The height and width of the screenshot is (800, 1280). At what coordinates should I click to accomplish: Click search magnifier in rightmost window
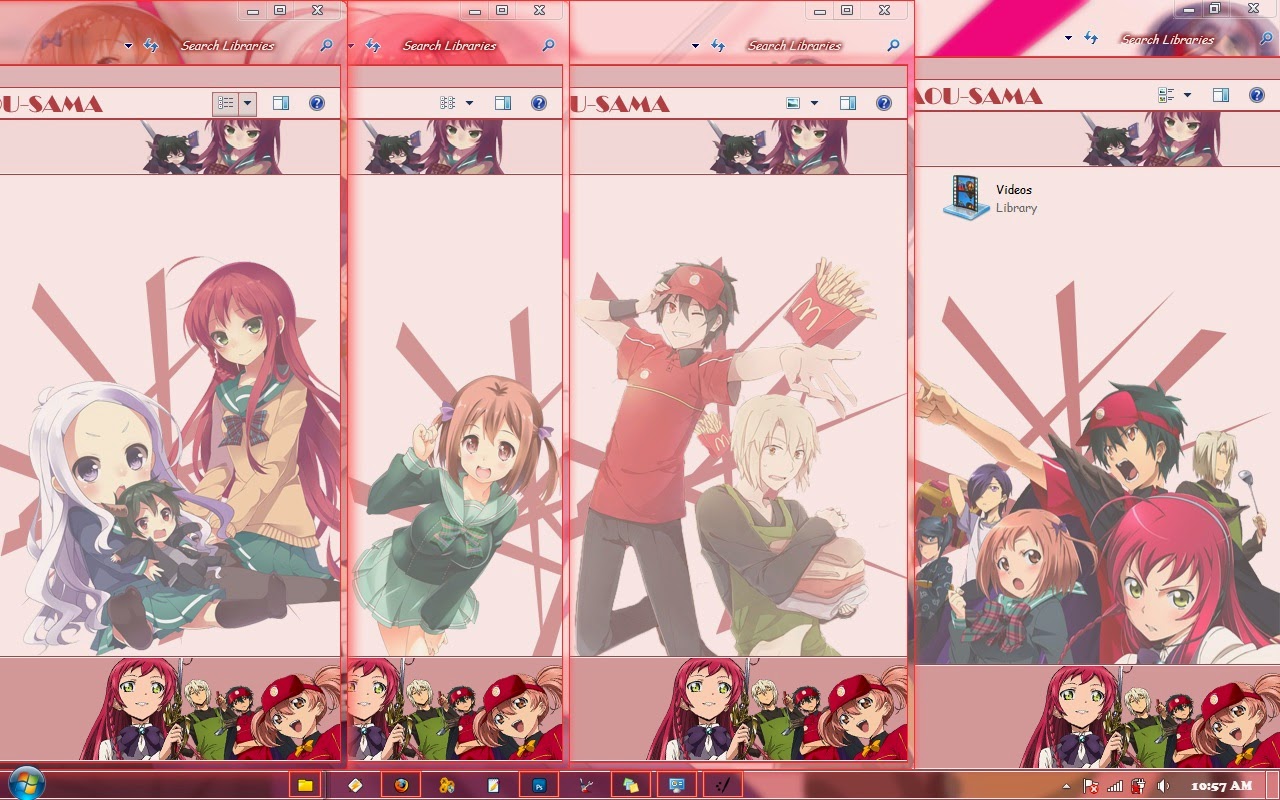click(1266, 39)
